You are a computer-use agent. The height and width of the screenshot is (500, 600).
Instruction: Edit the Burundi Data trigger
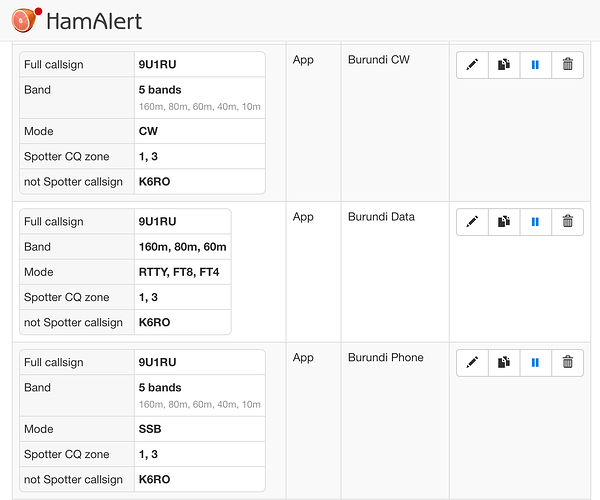tap(472, 222)
